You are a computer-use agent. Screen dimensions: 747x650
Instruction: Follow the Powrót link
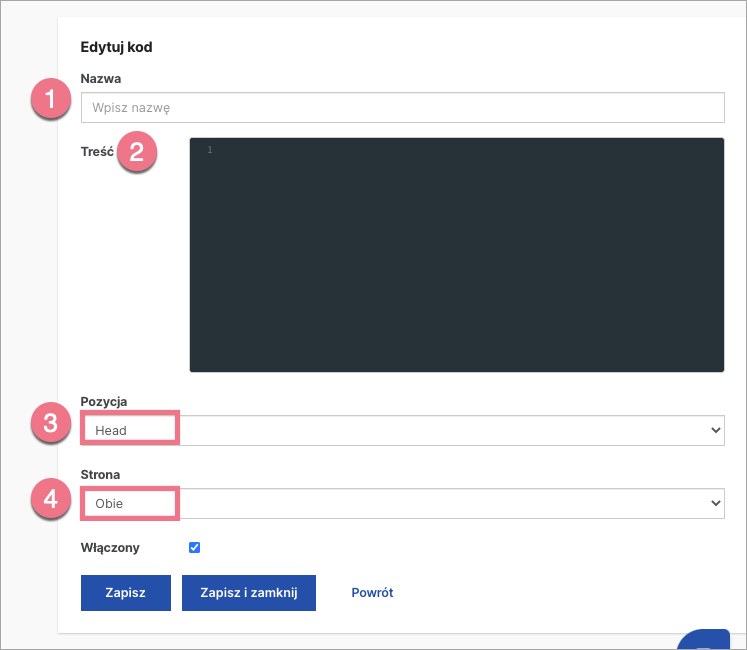372,592
